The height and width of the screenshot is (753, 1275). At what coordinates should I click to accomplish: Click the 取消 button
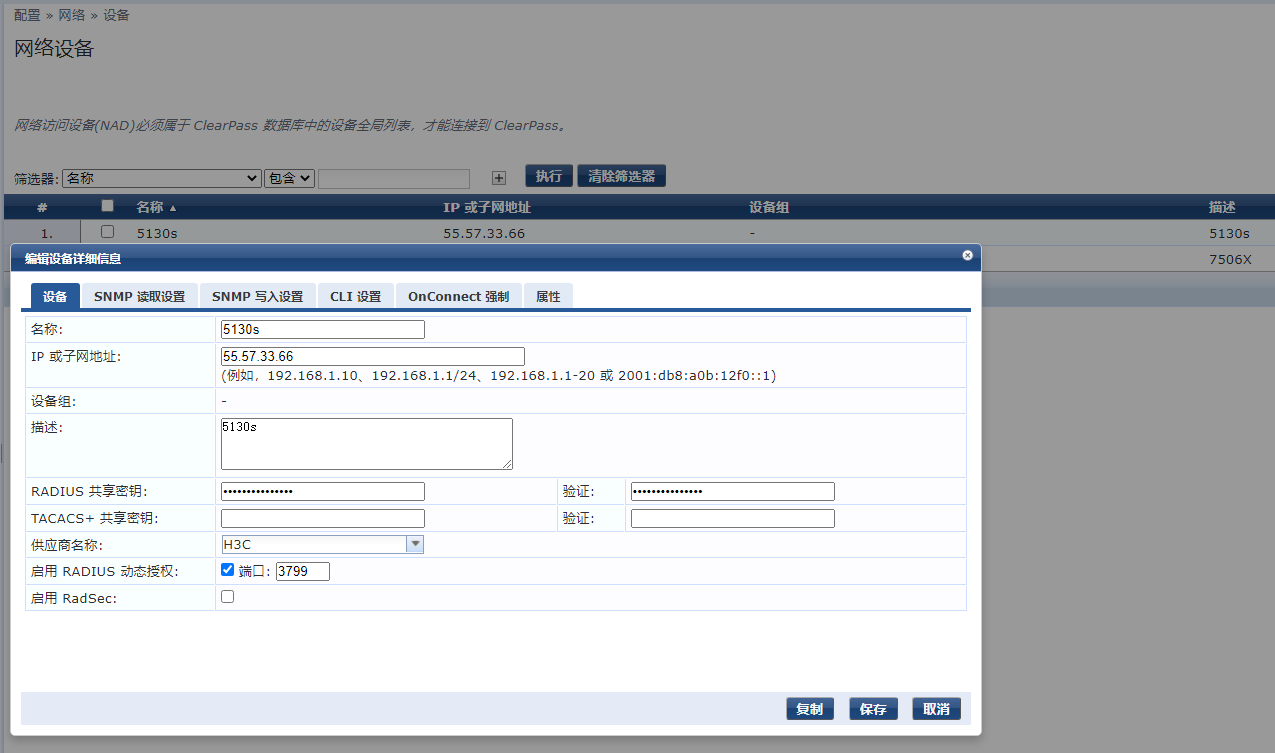936,709
